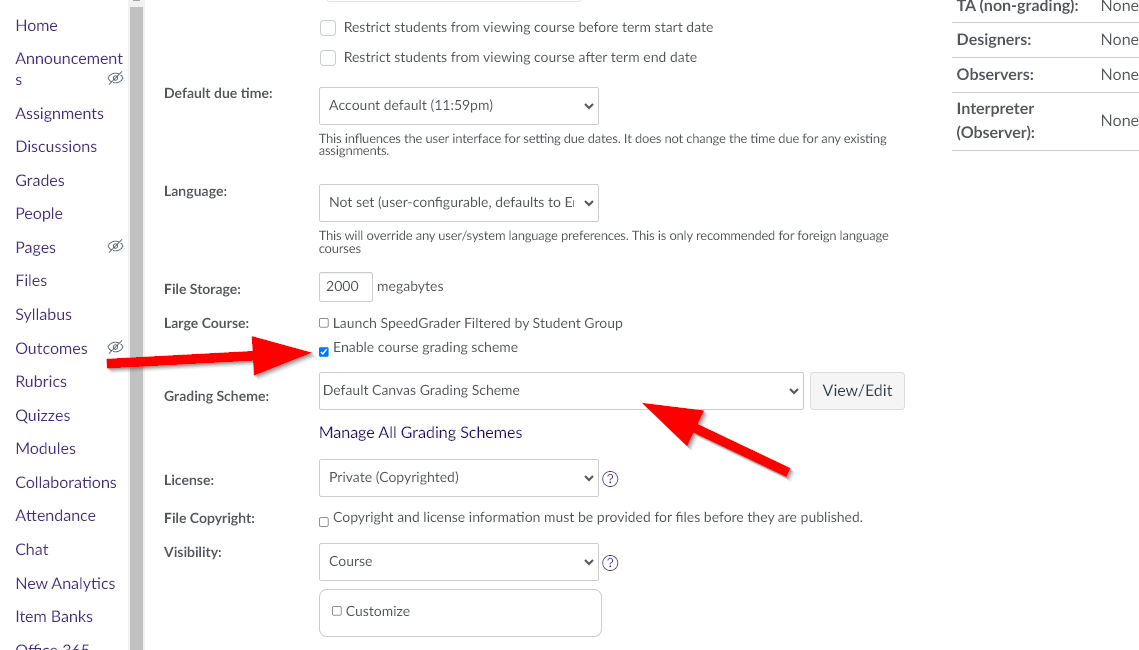This screenshot has width=1139, height=650.
Task: Open the Grading Scheme dropdown
Action: [561, 391]
